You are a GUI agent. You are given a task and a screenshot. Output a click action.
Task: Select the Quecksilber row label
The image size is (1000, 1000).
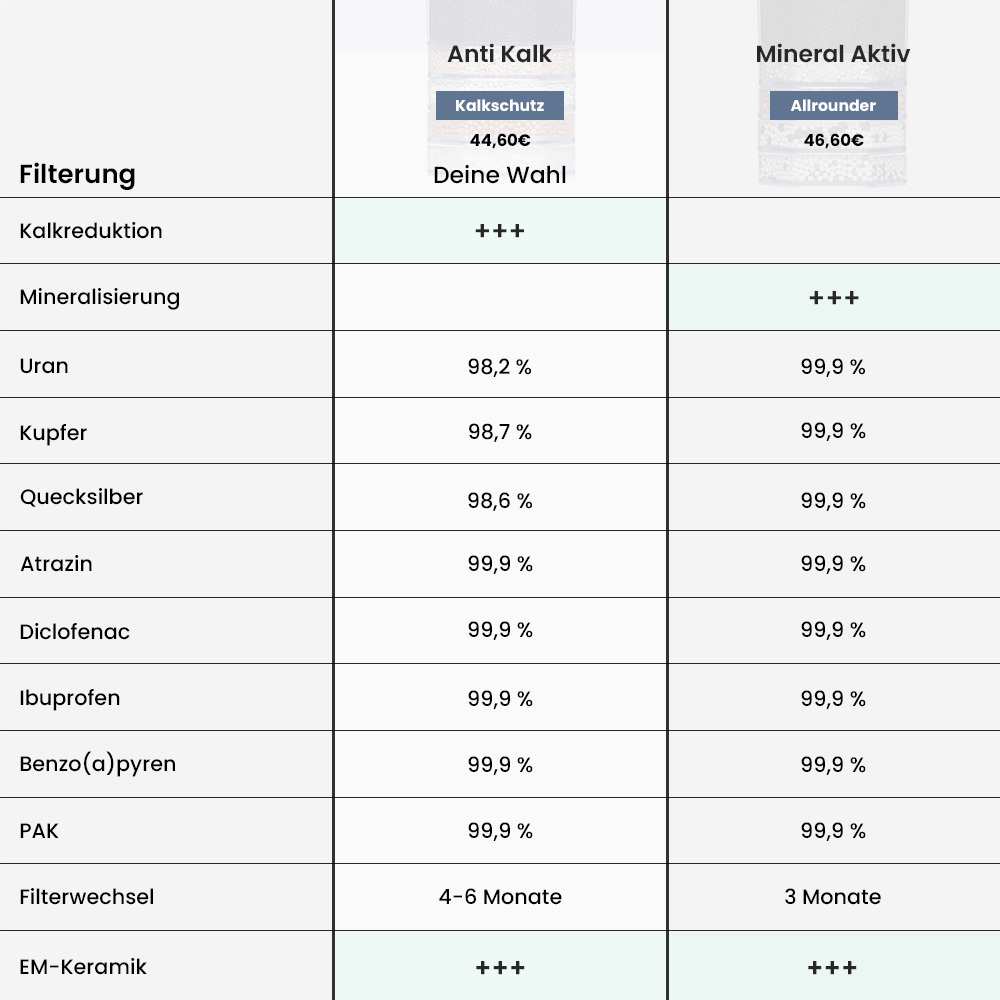click(81, 497)
